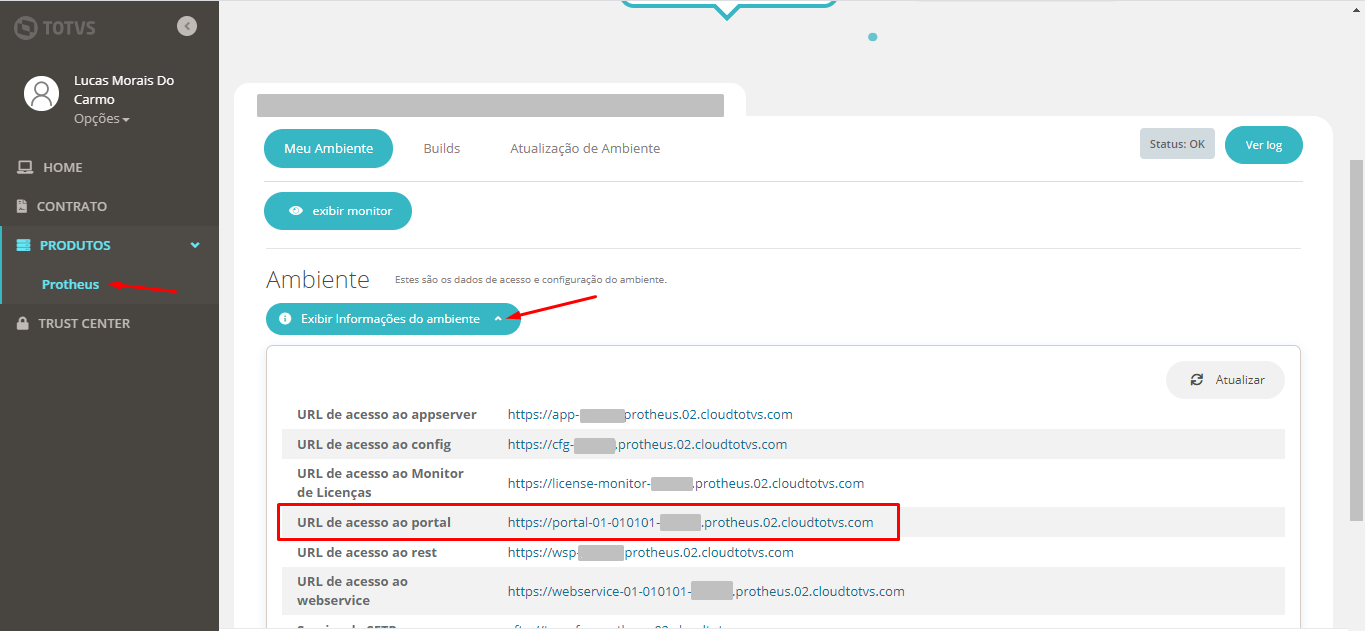The height and width of the screenshot is (631, 1365).
Task: Open TRUST CENTER in the sidebar
Action: pyautogui.click(x=84, y=323)
